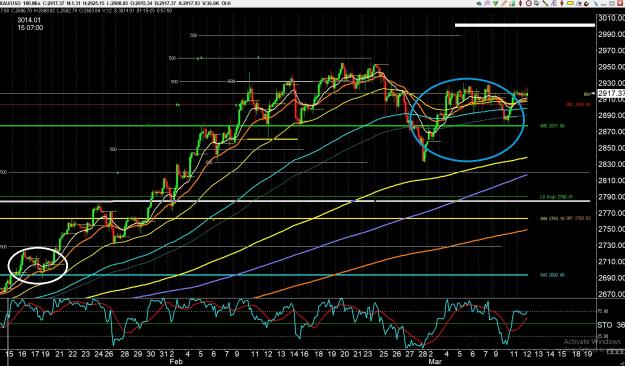
Task: Click the Mar month label on time axis
Action: [436, 362]
